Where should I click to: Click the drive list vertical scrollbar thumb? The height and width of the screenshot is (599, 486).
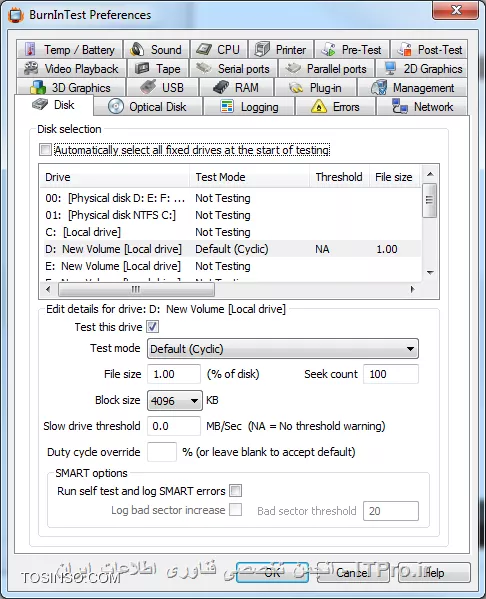tap(429, 200)
